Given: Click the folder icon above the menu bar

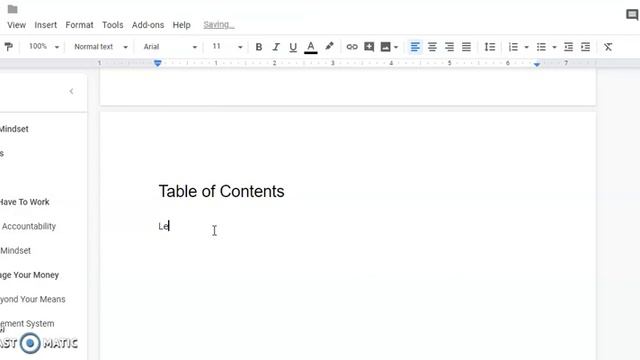Looking at the screenshot, I should (13, 9).
